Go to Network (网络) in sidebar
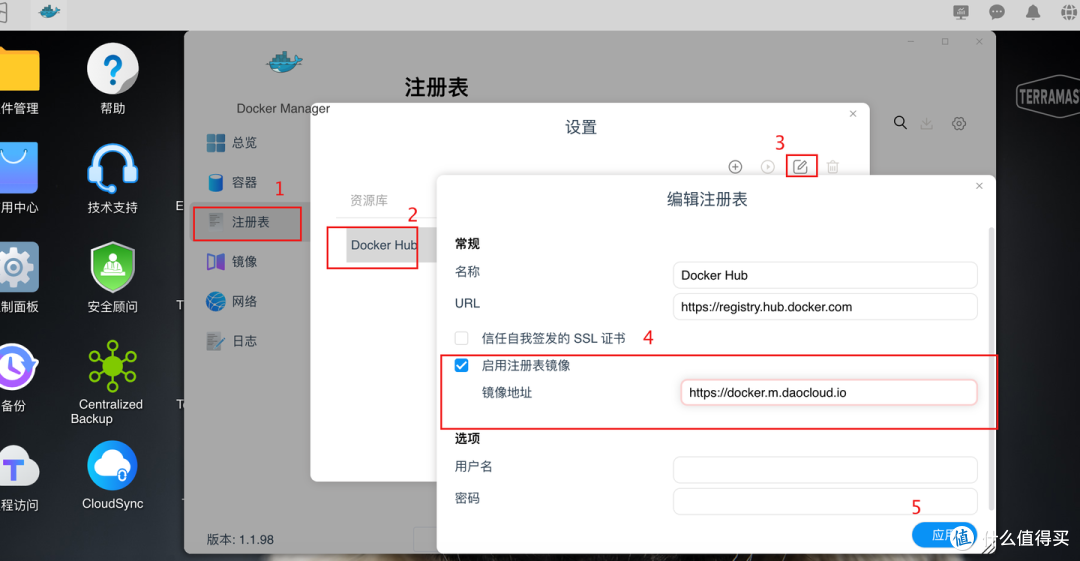 coord(245,302)
